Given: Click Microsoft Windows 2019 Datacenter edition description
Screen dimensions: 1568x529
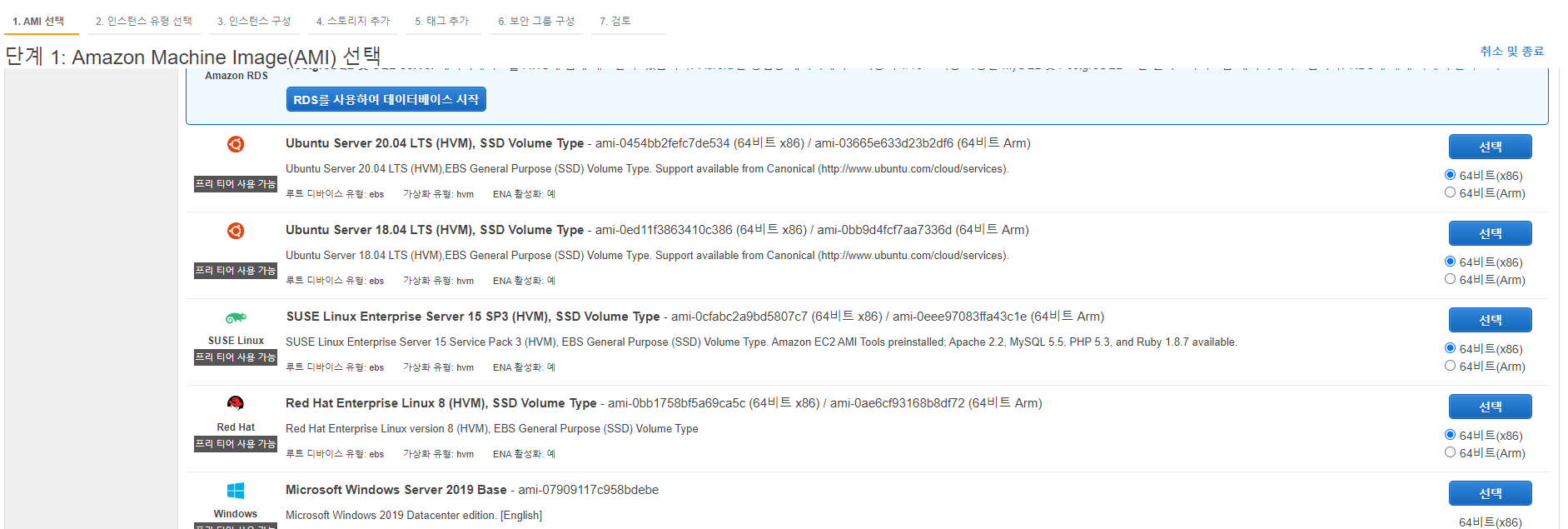Looking at the screenshot, I should [414, 516].
